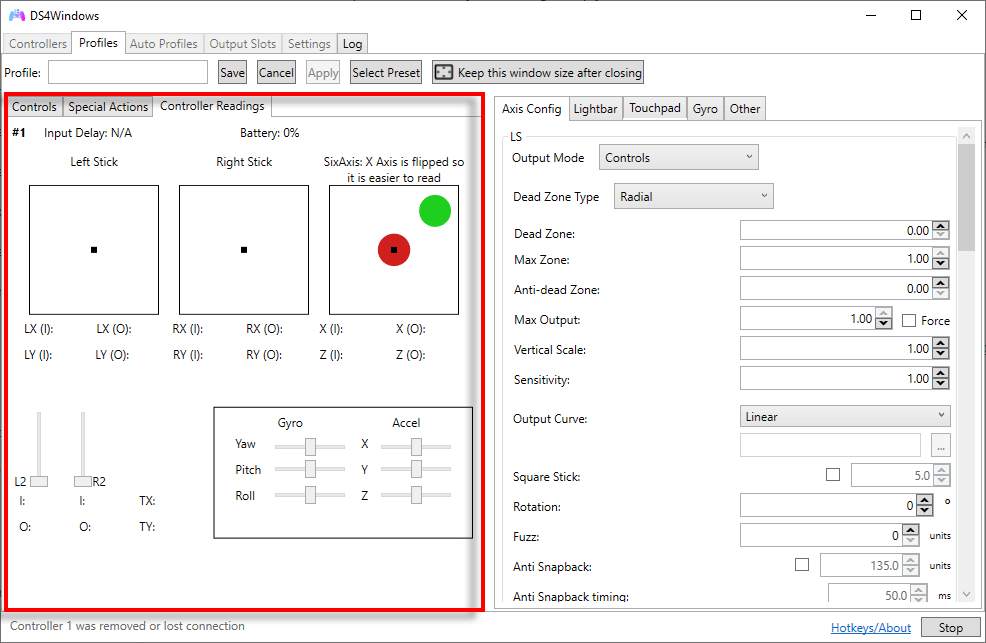Click the Select Preset button
Viewport: 986px width, 643px height.
(386, 73)
